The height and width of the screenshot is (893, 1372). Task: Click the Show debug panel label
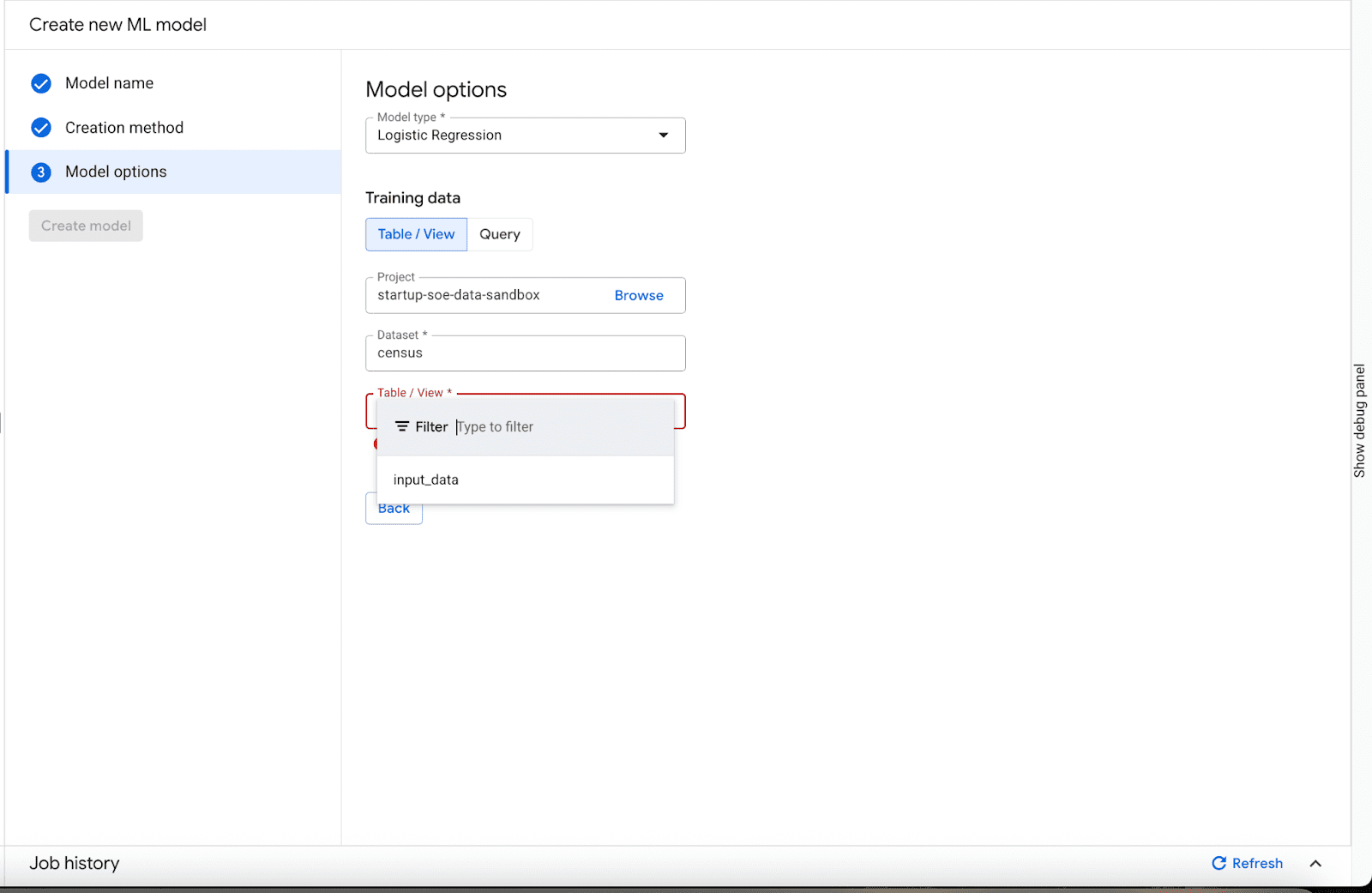click(1358, 419)
